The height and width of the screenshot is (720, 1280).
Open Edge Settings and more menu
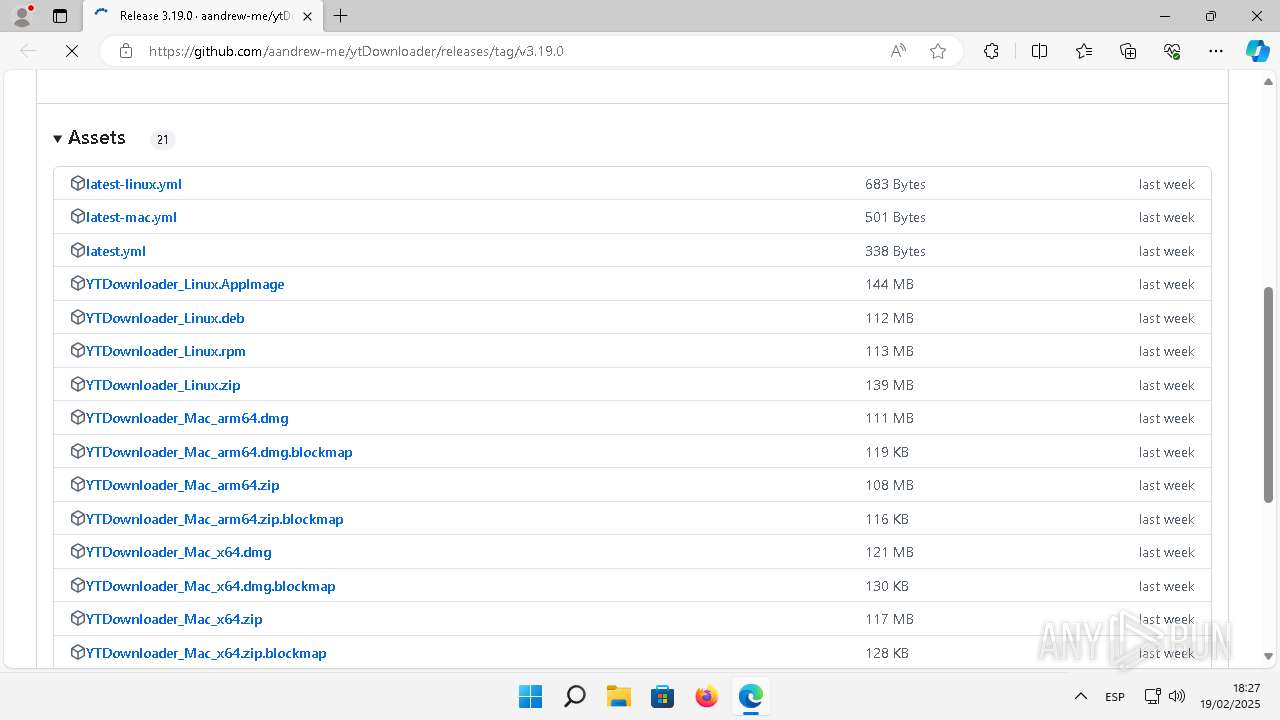pyautogui.click(x=1216, y=51)
